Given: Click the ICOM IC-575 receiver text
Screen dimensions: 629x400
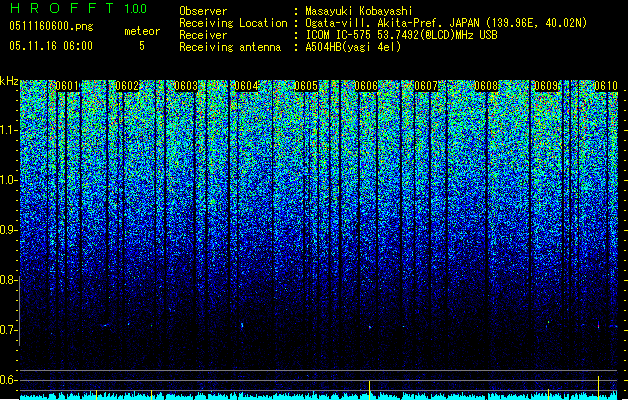Looking at the screenshot, I should [x=401, y=35].
